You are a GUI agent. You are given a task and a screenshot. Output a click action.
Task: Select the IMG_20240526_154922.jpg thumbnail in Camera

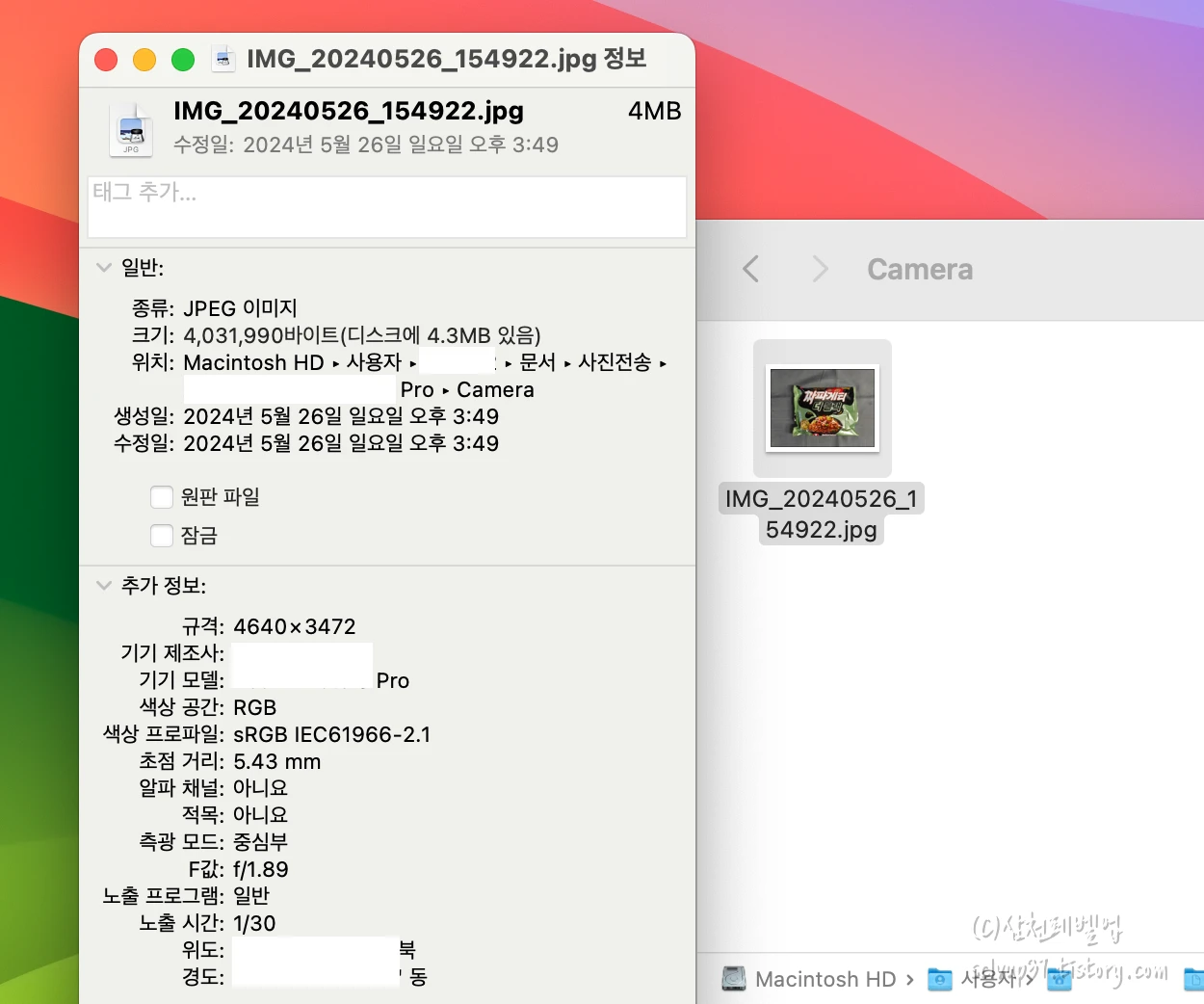[x=822, y=408]
